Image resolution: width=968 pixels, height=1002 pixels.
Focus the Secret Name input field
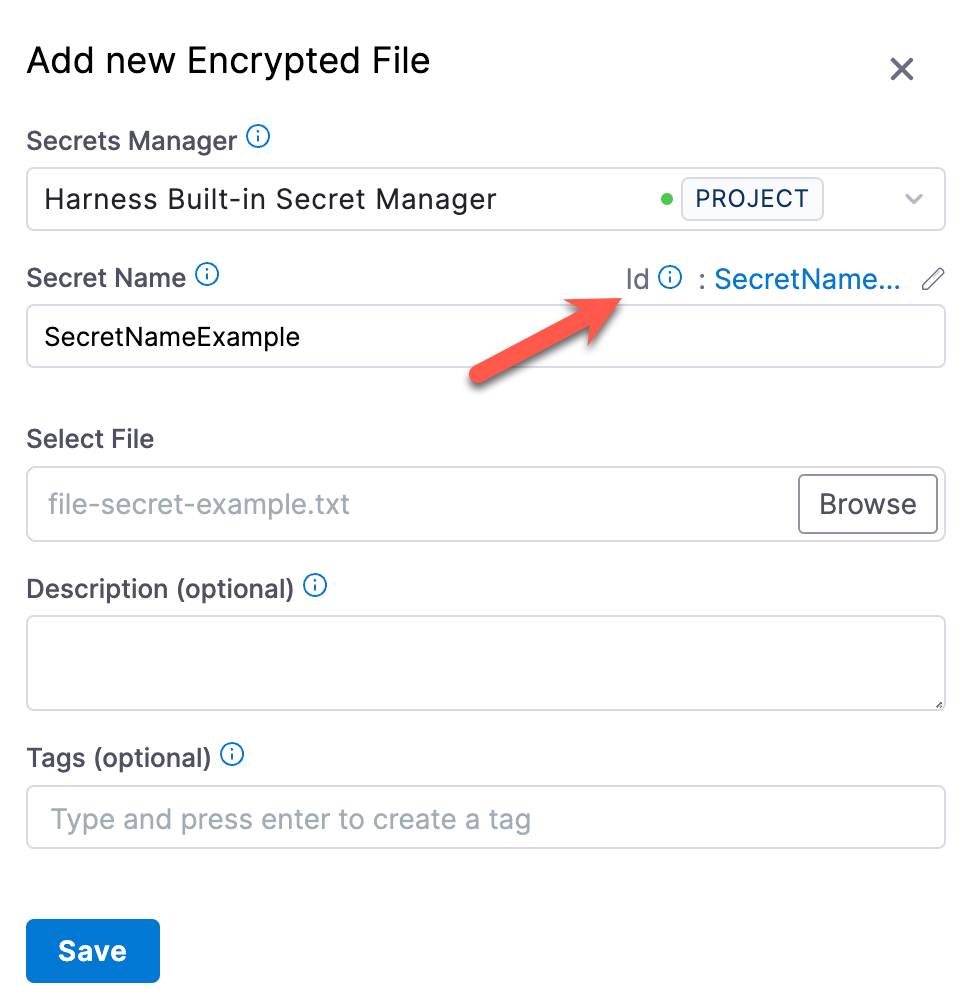[x=485, y=337]
